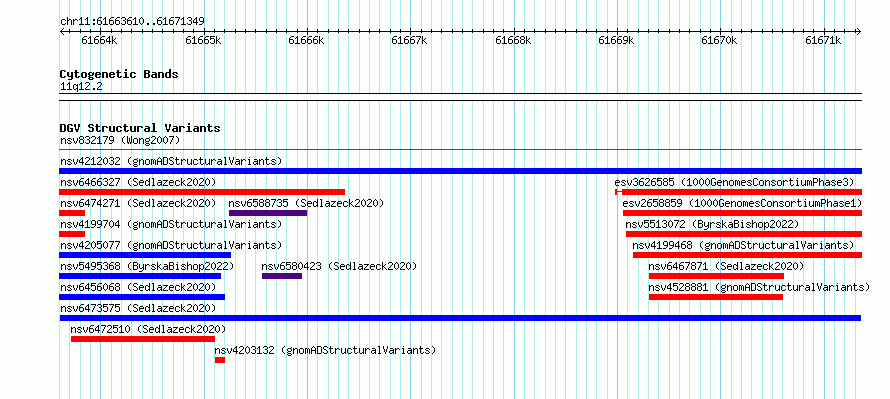Click the blue bar under nsv6456068
890x399 pixels.
click(142, 297)
